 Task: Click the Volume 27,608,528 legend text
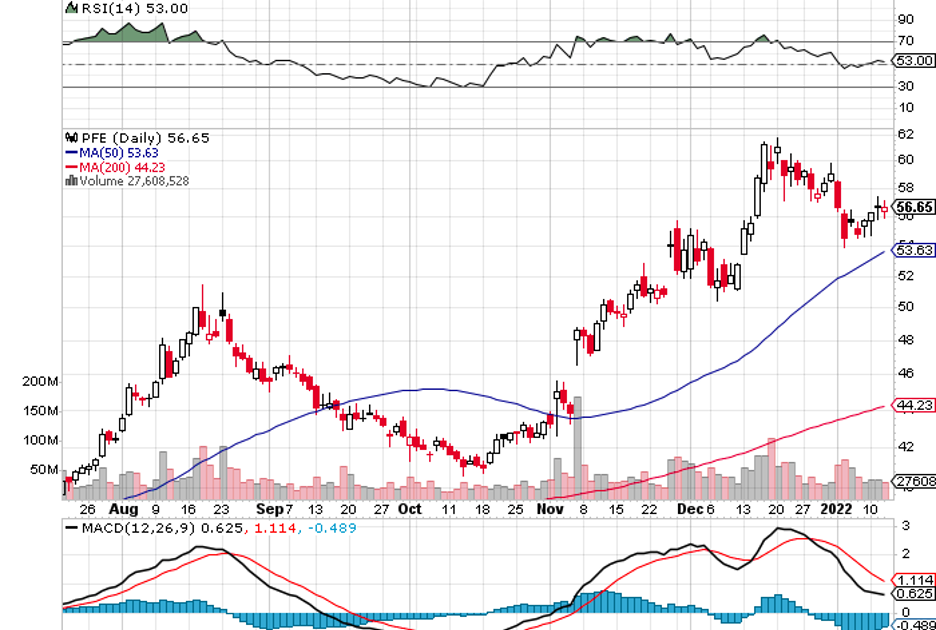click(134, 181)
